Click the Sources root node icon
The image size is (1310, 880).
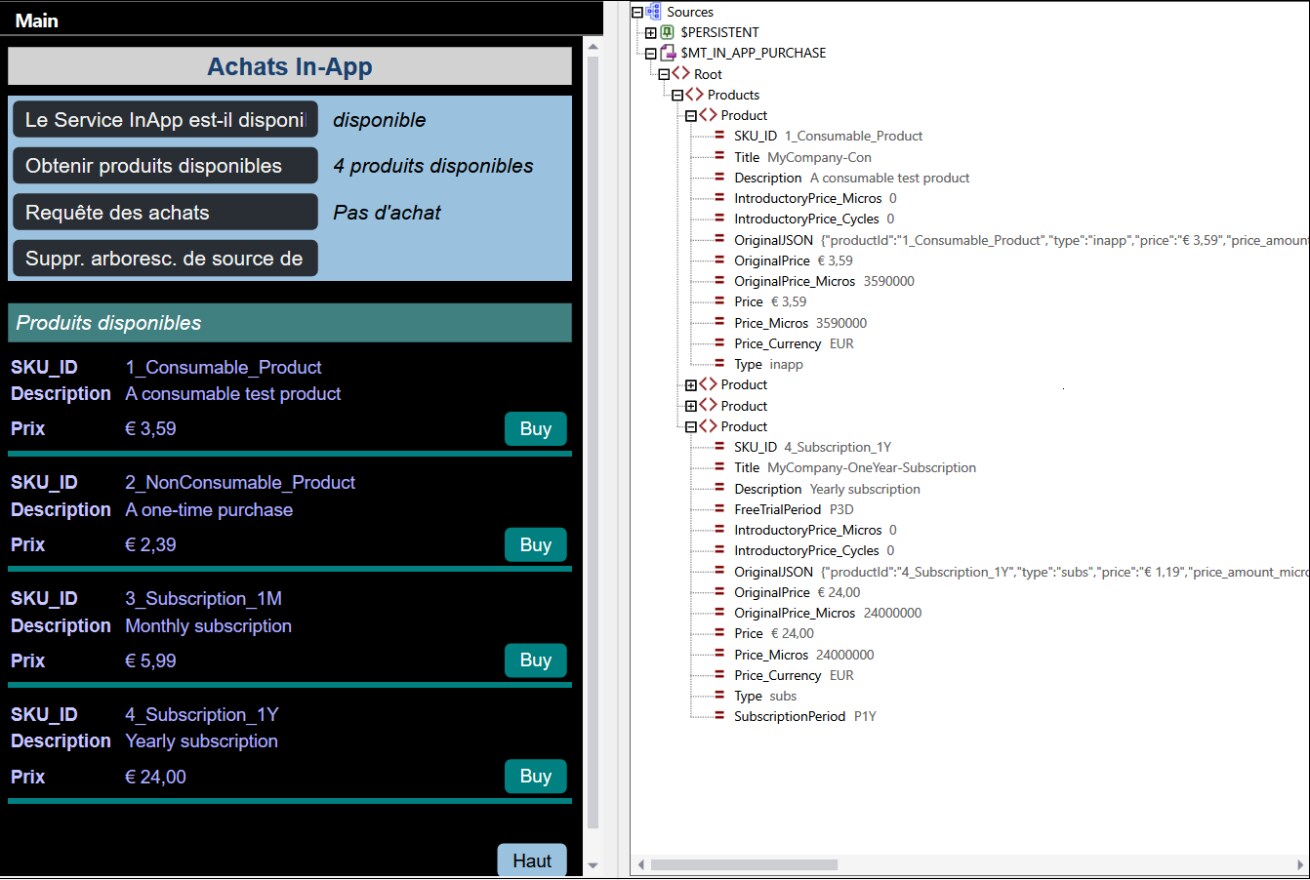(654, 12)
